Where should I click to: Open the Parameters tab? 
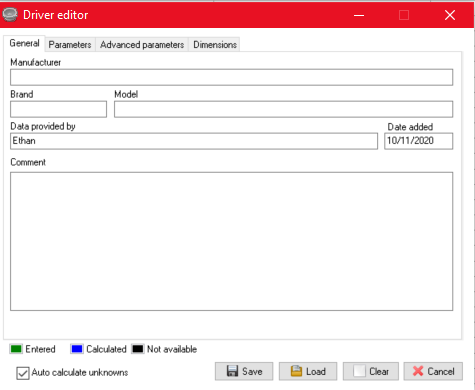pos(70,45)
